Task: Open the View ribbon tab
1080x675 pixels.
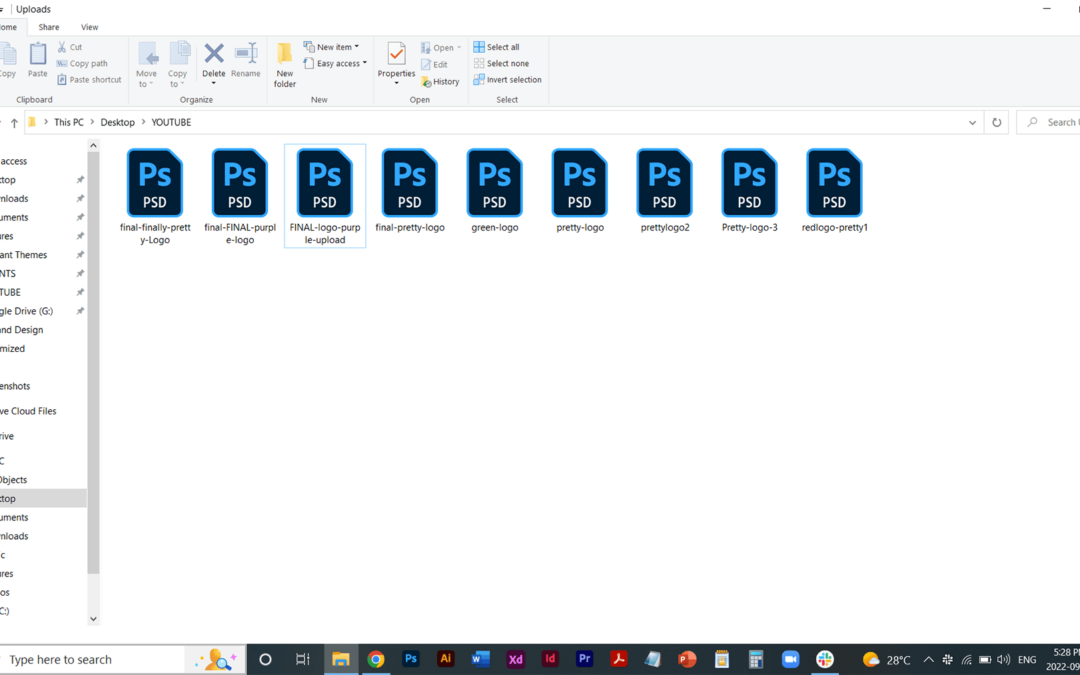Action: point(90,27)
